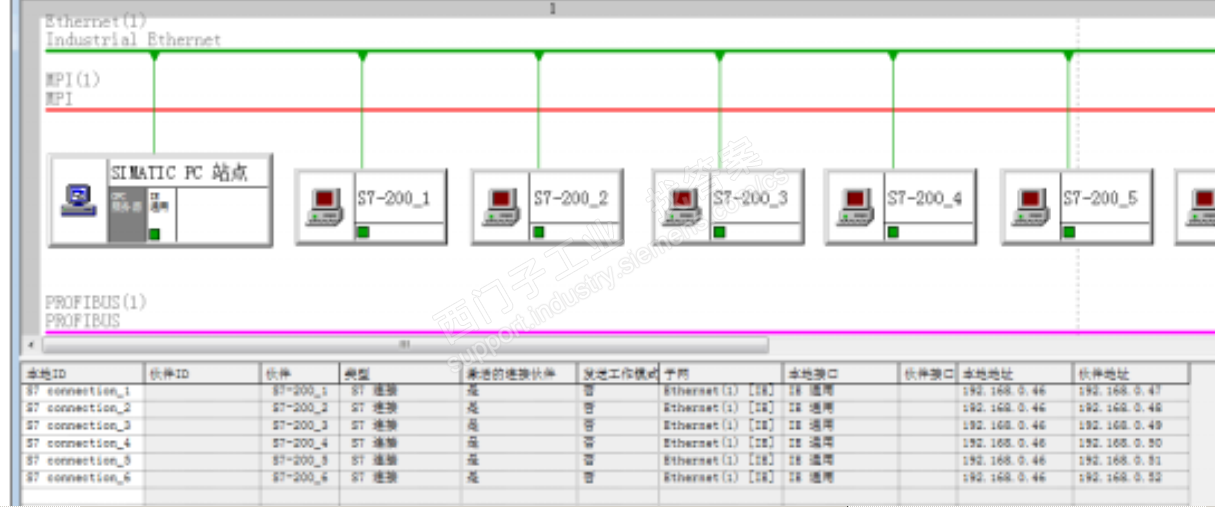The height and width of the screenshot is (507, 1215).
Task: Click the left scroll arrow of network view
Action: click(x=29, y=345)
